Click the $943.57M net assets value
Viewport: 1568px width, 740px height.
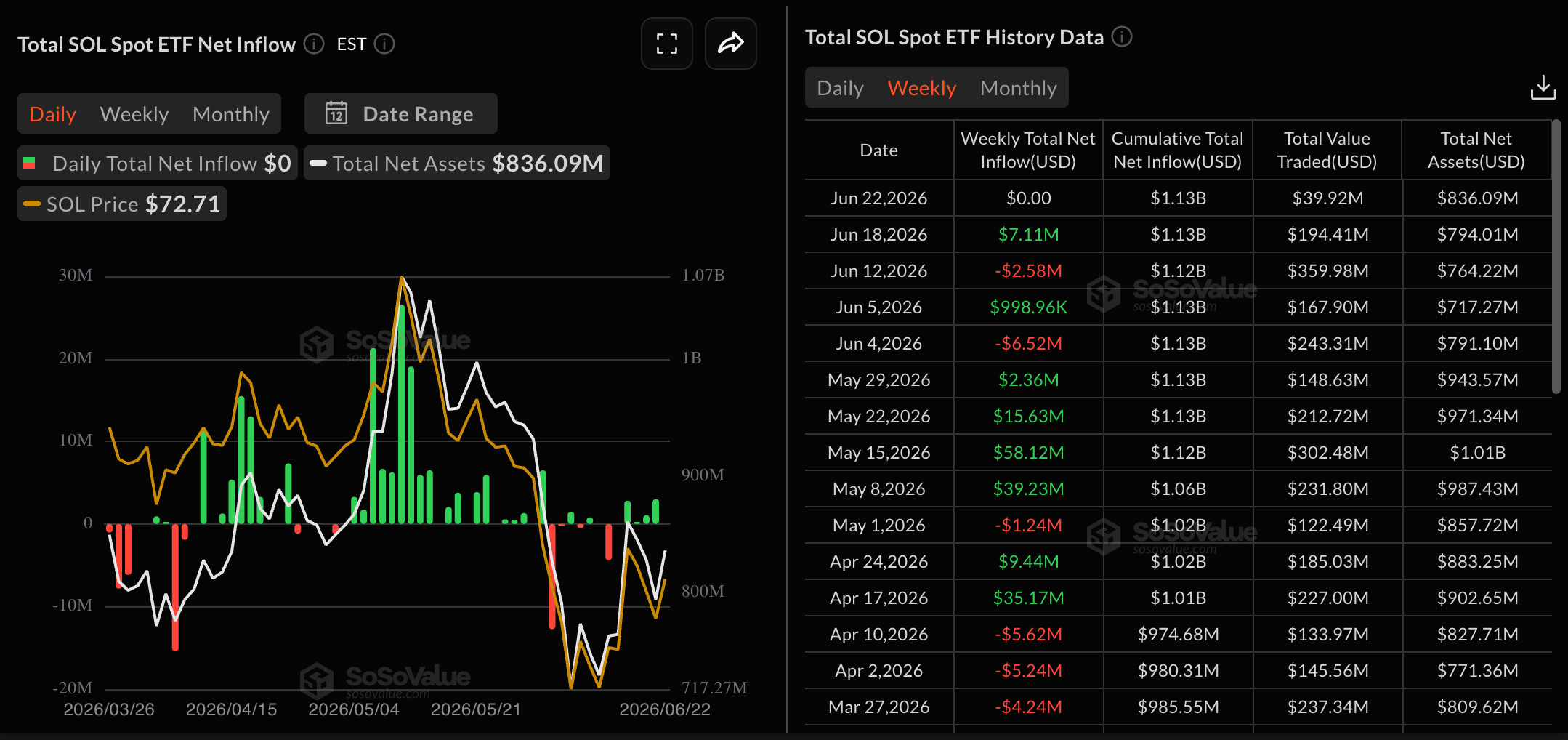pos(1477,380)
